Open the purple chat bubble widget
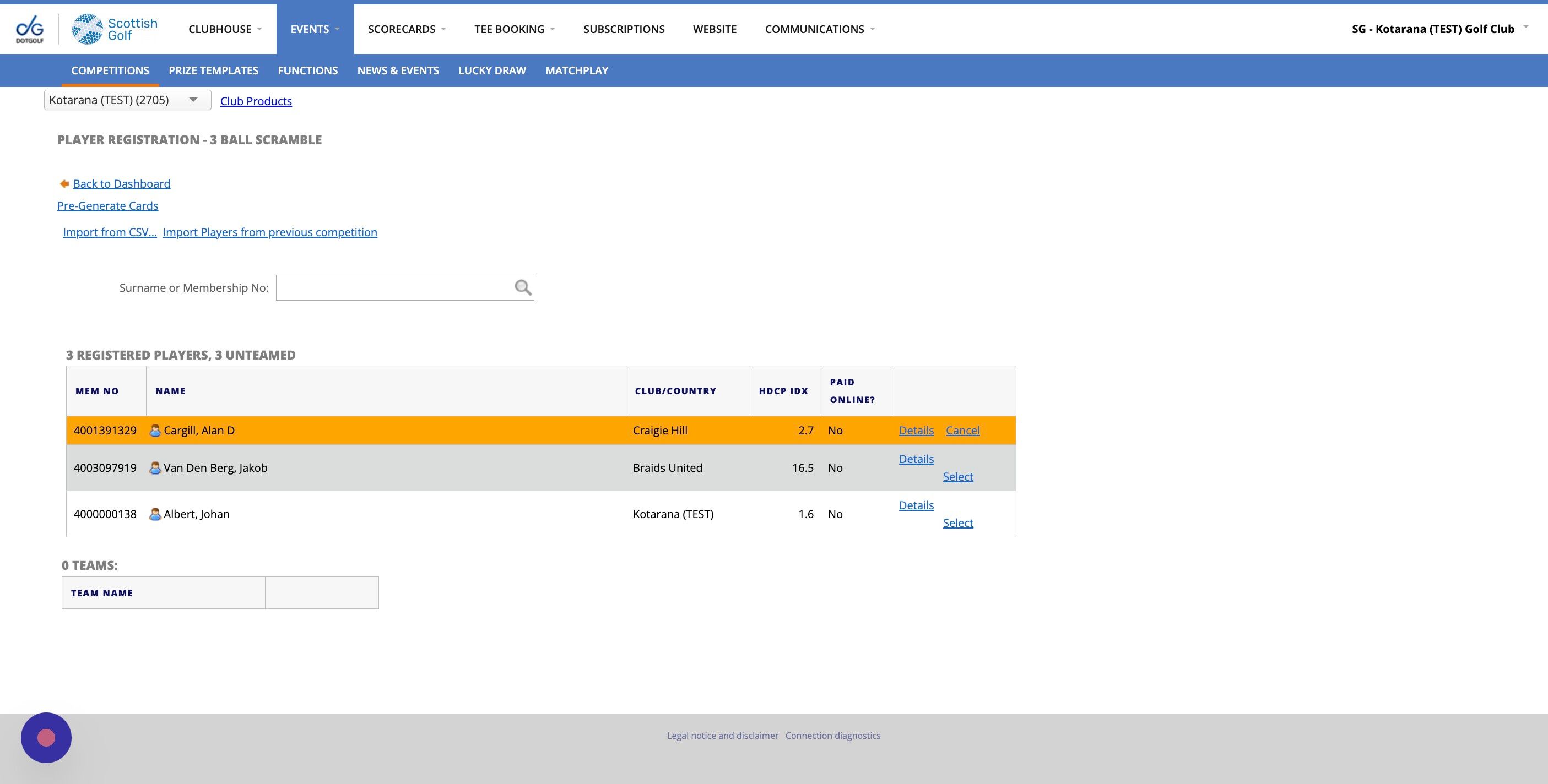Image resolution: width=1548 pixels, height=784 pixels. pos(46,737)
